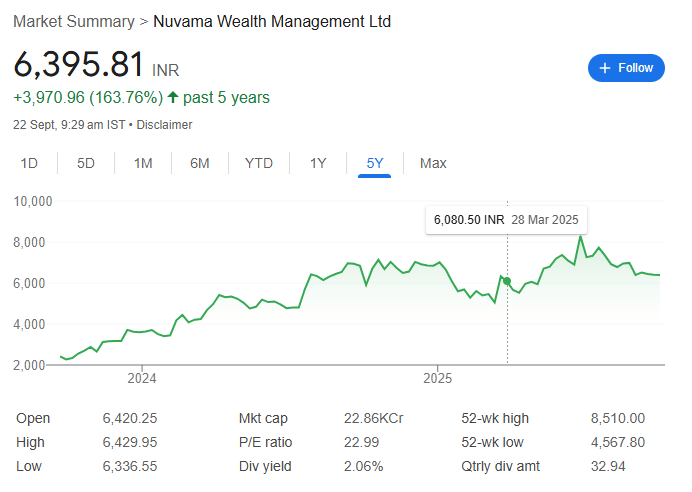Click the Div yield label

point(265,466)
